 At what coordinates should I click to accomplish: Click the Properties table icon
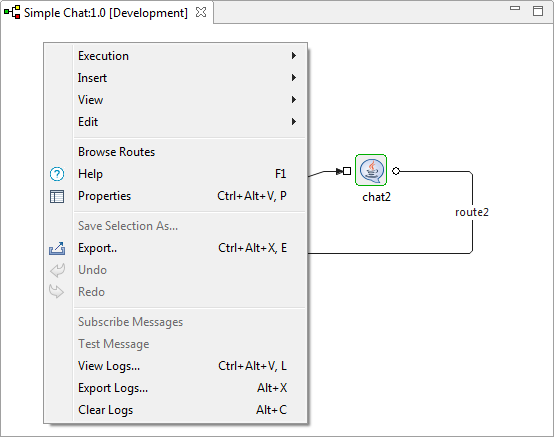pos(57,196)
